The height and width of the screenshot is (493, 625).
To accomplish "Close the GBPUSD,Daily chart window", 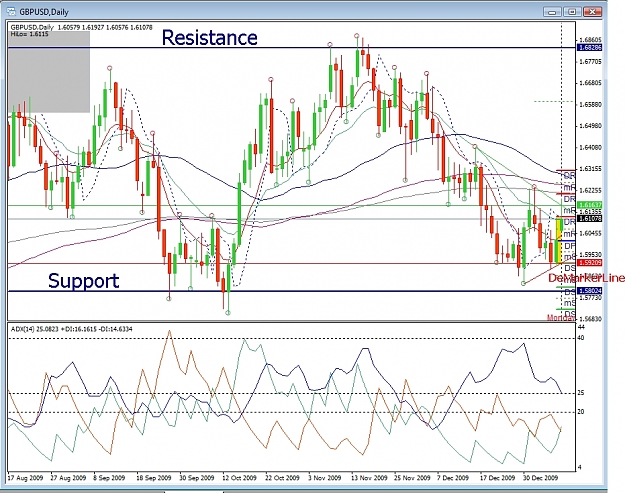I will [592, 12].
